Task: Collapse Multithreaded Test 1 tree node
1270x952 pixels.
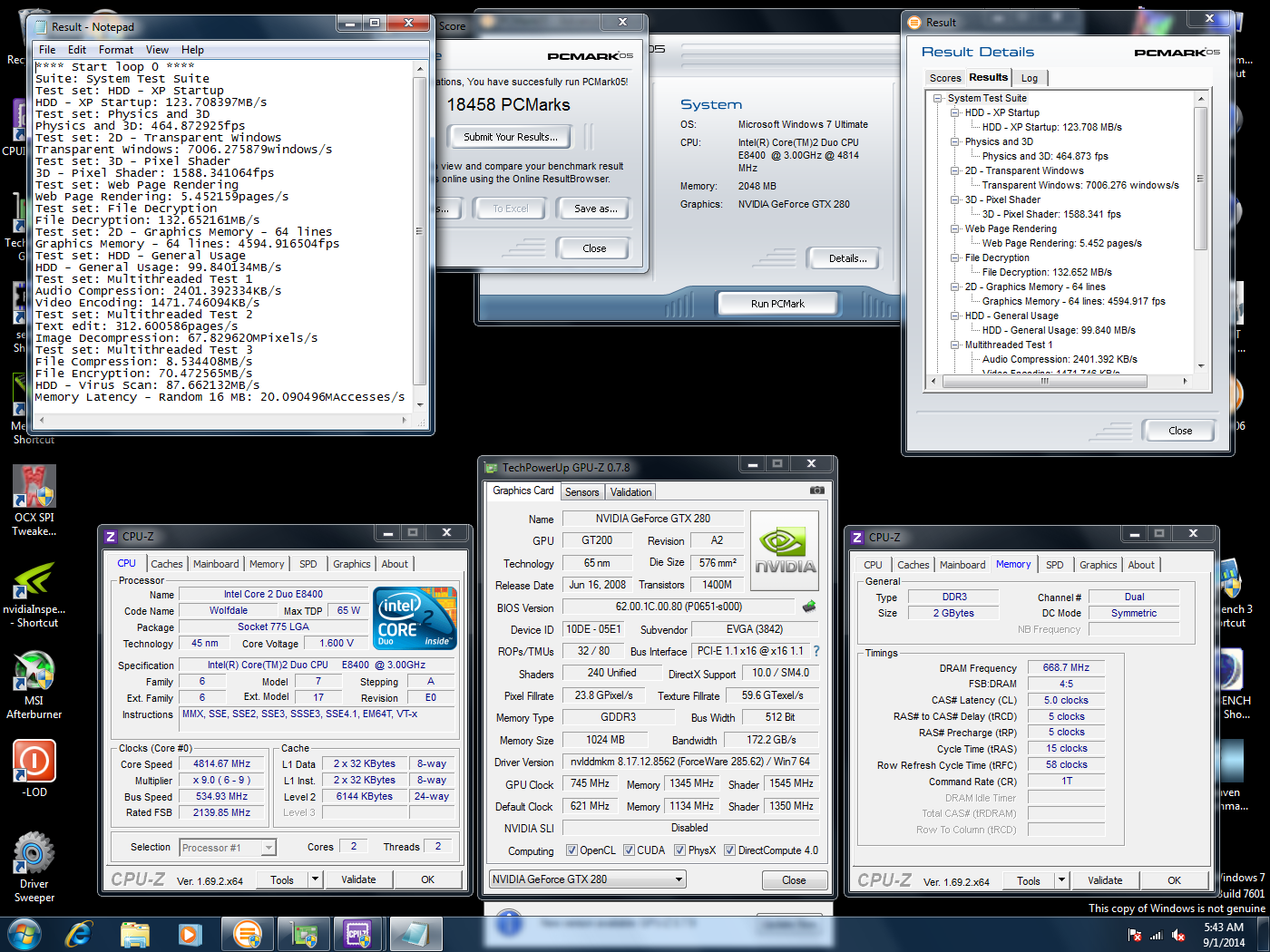Action: pos(955,345)
